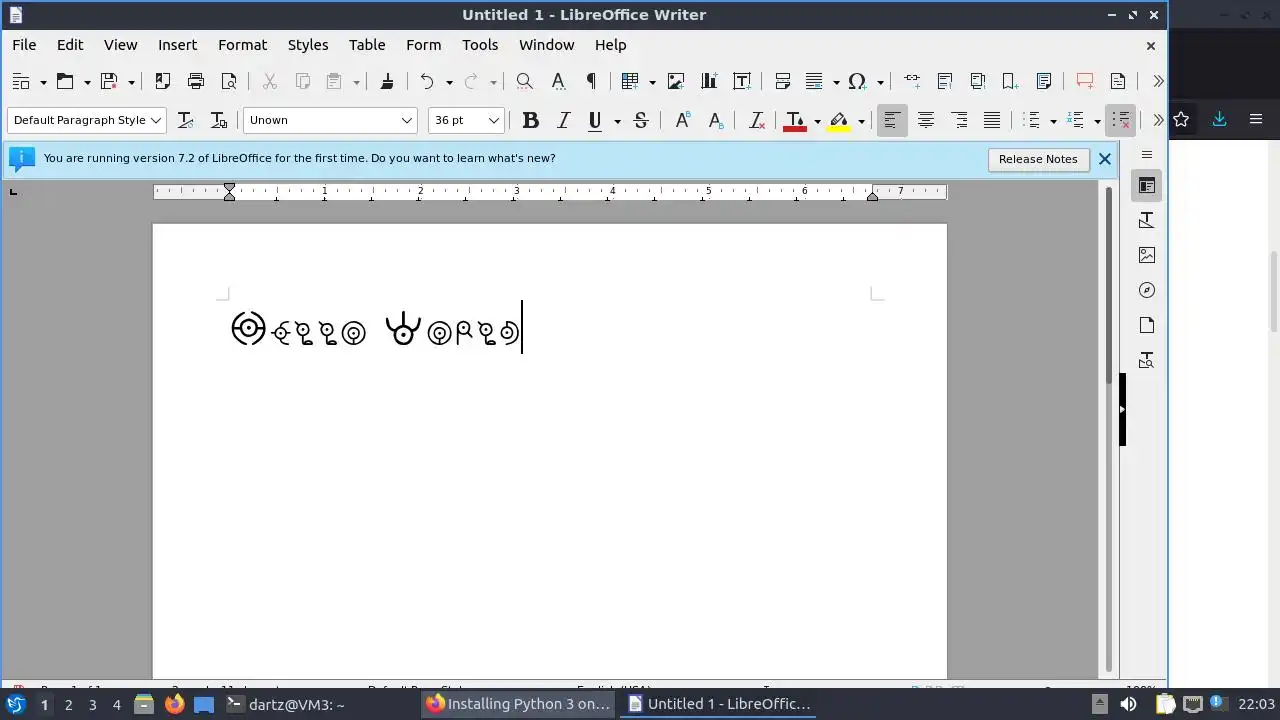Clear direct formatting
The width and height of the screenshot is (1280, 720).
[x=757, y=120]
